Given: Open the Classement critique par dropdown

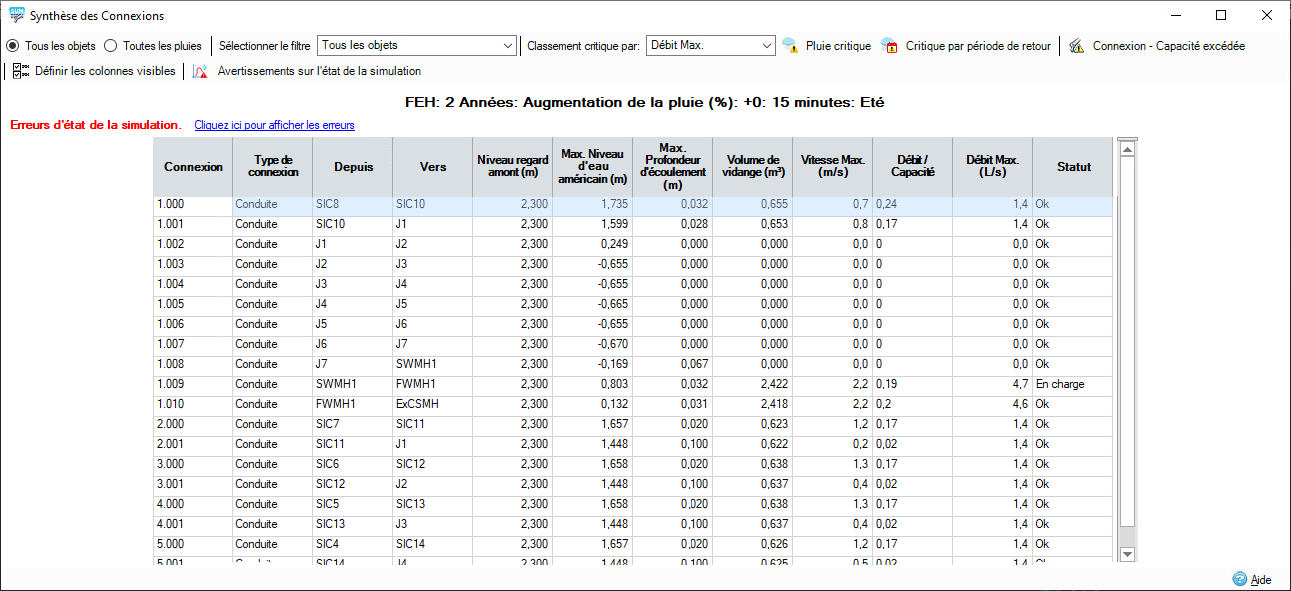Looking at the screenshot, I should point(710,46).
